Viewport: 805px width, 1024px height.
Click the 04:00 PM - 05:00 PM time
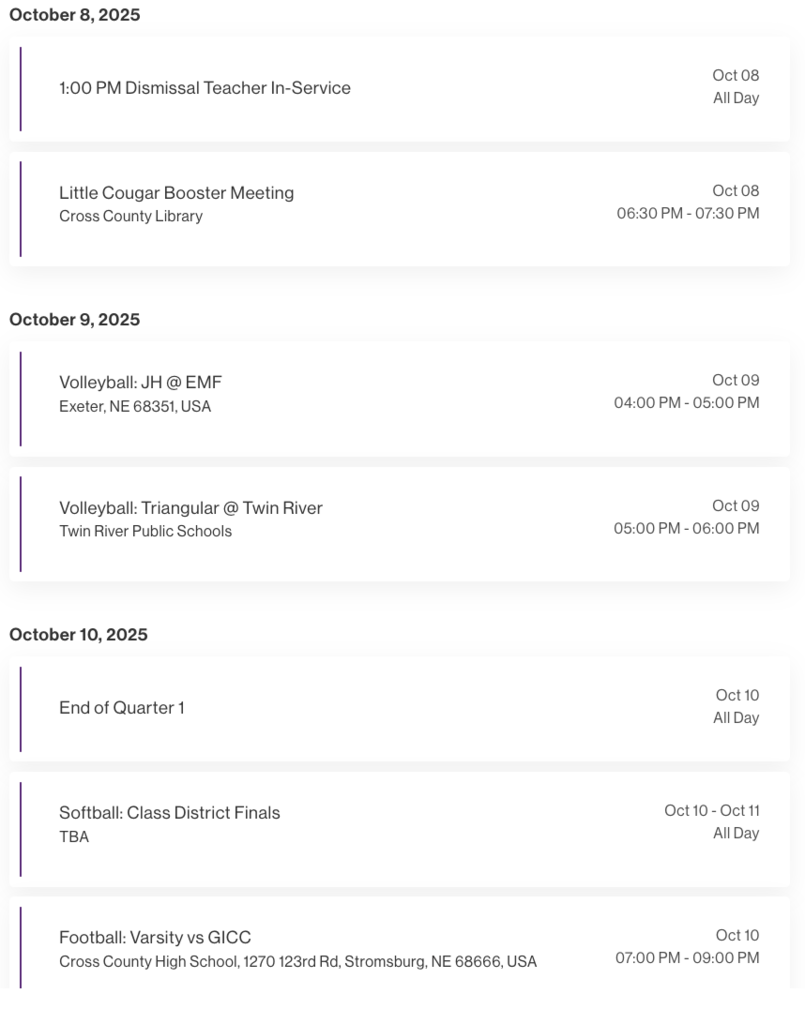pyautogui.click(x=686, y=403)
